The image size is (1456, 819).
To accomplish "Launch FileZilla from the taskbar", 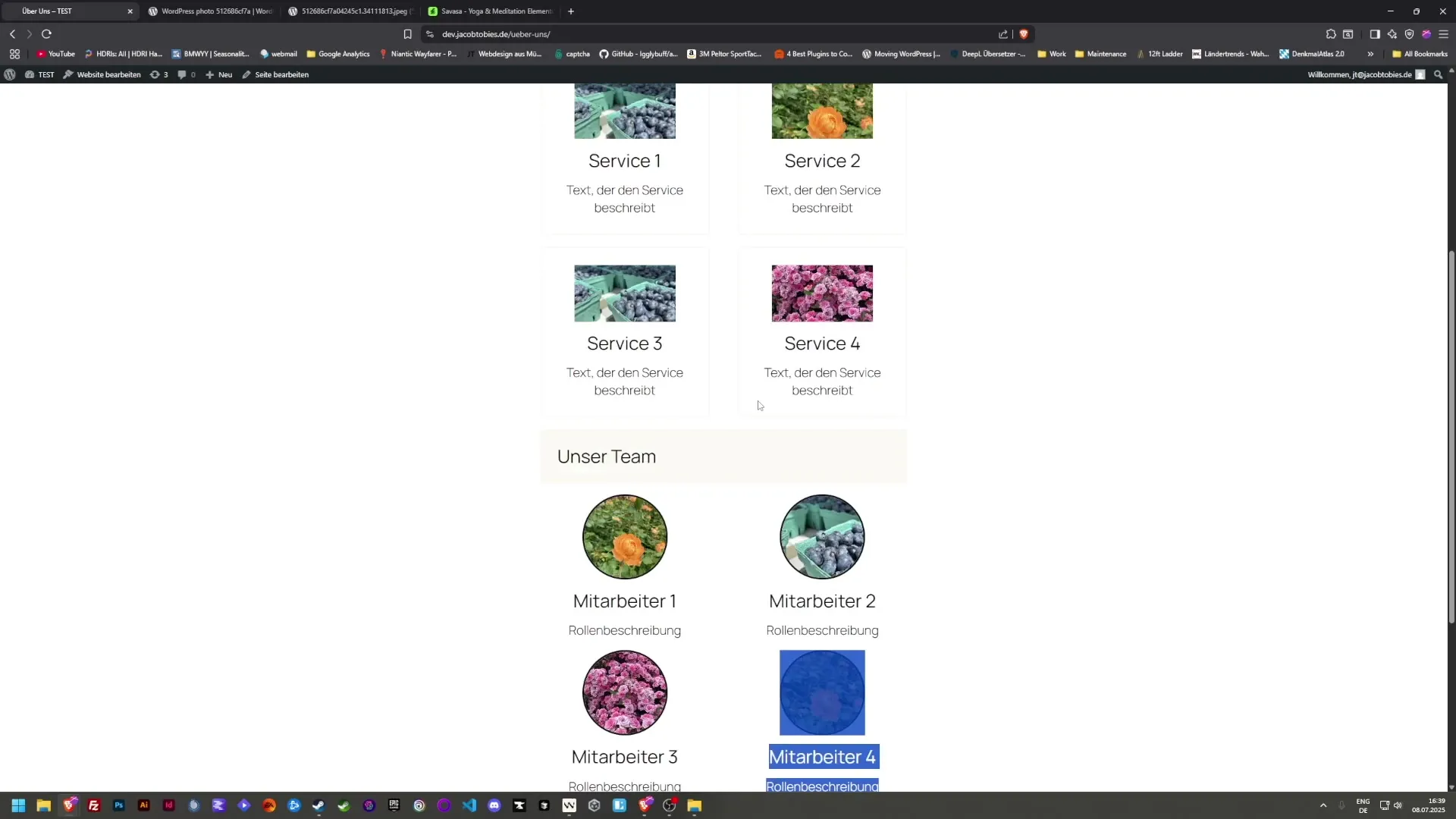I will 94,805.
